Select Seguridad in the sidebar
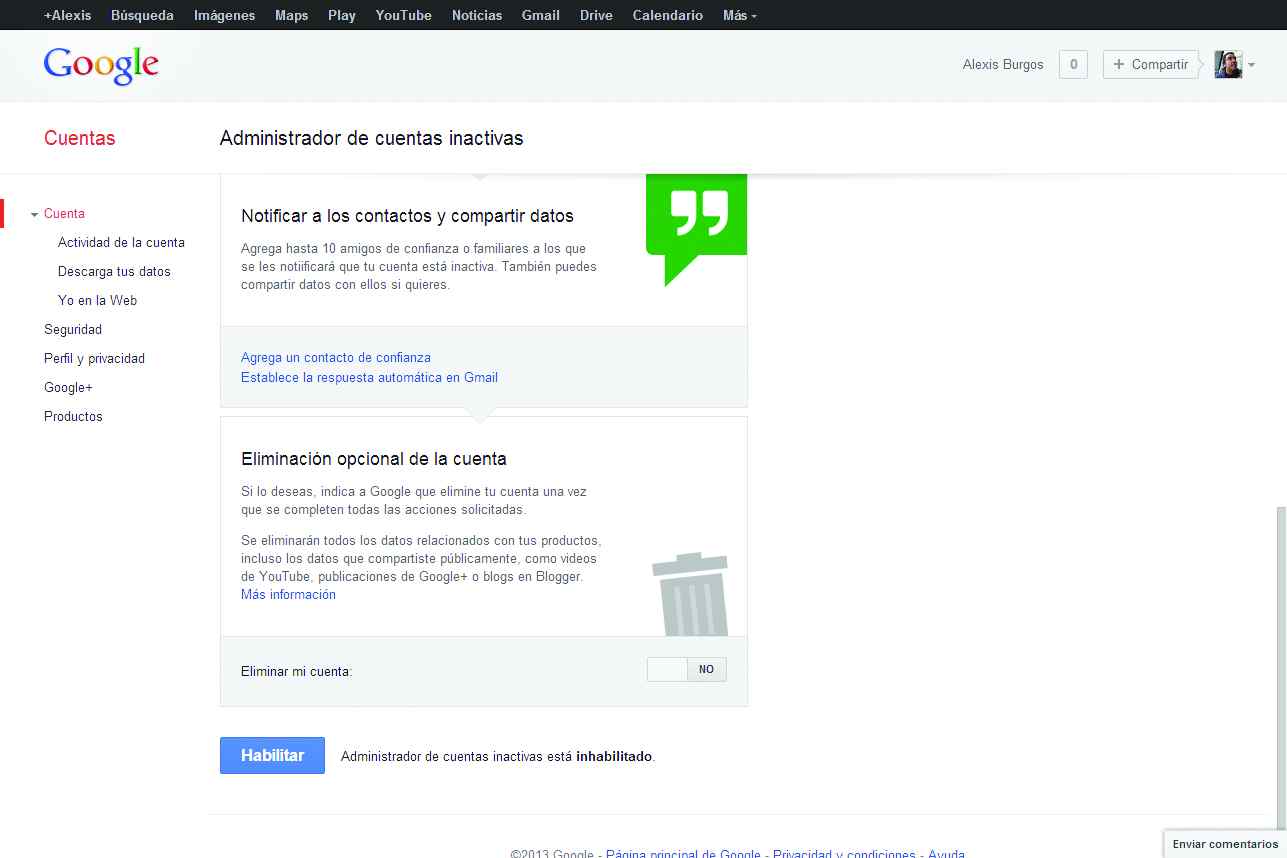The height and width of the screenshot is (858, 1287). click(x=73, y=330)
